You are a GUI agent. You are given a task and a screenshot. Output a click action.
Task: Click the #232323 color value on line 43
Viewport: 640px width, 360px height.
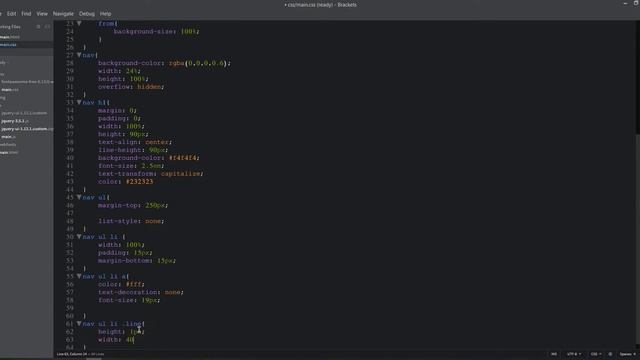click(140, 182)
